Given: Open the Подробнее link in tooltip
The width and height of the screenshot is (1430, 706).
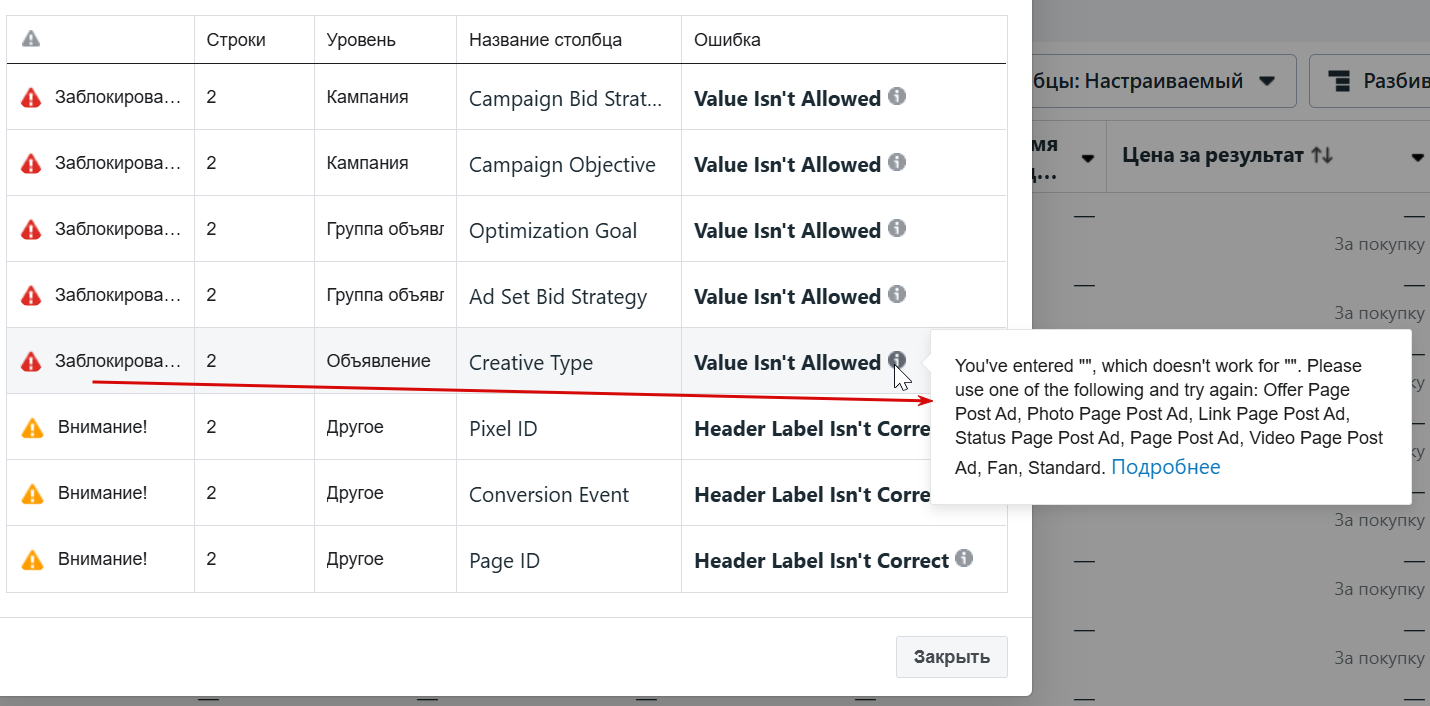Looking at the screenshot, I should coord(1166,467).
